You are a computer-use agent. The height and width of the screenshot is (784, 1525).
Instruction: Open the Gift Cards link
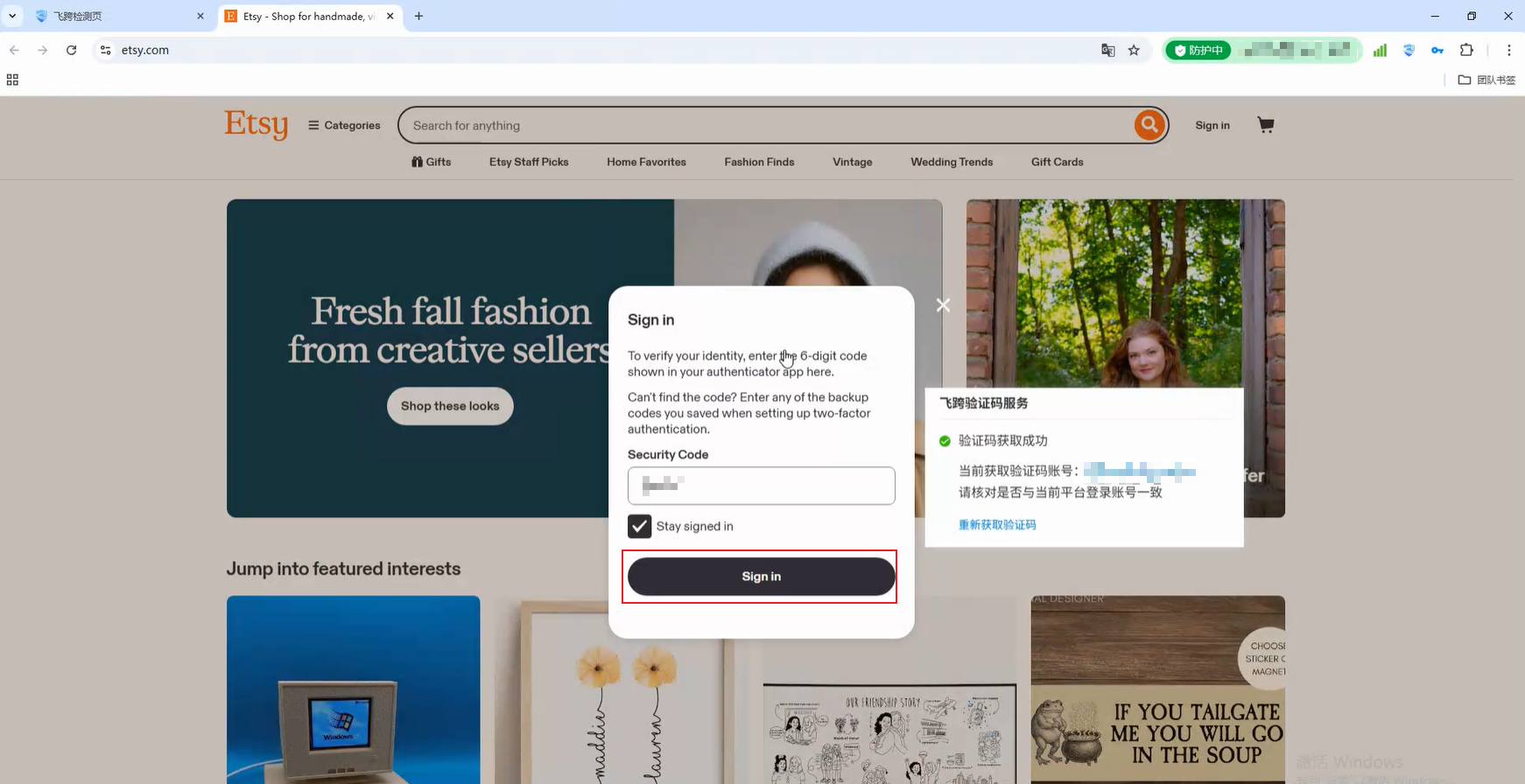point(1058,162)
